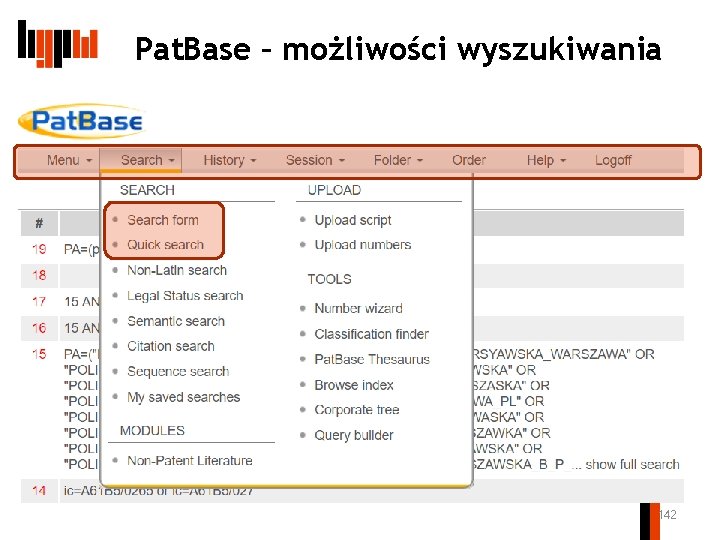
Task: Click the Order menu item
Action: click(469, 160)
